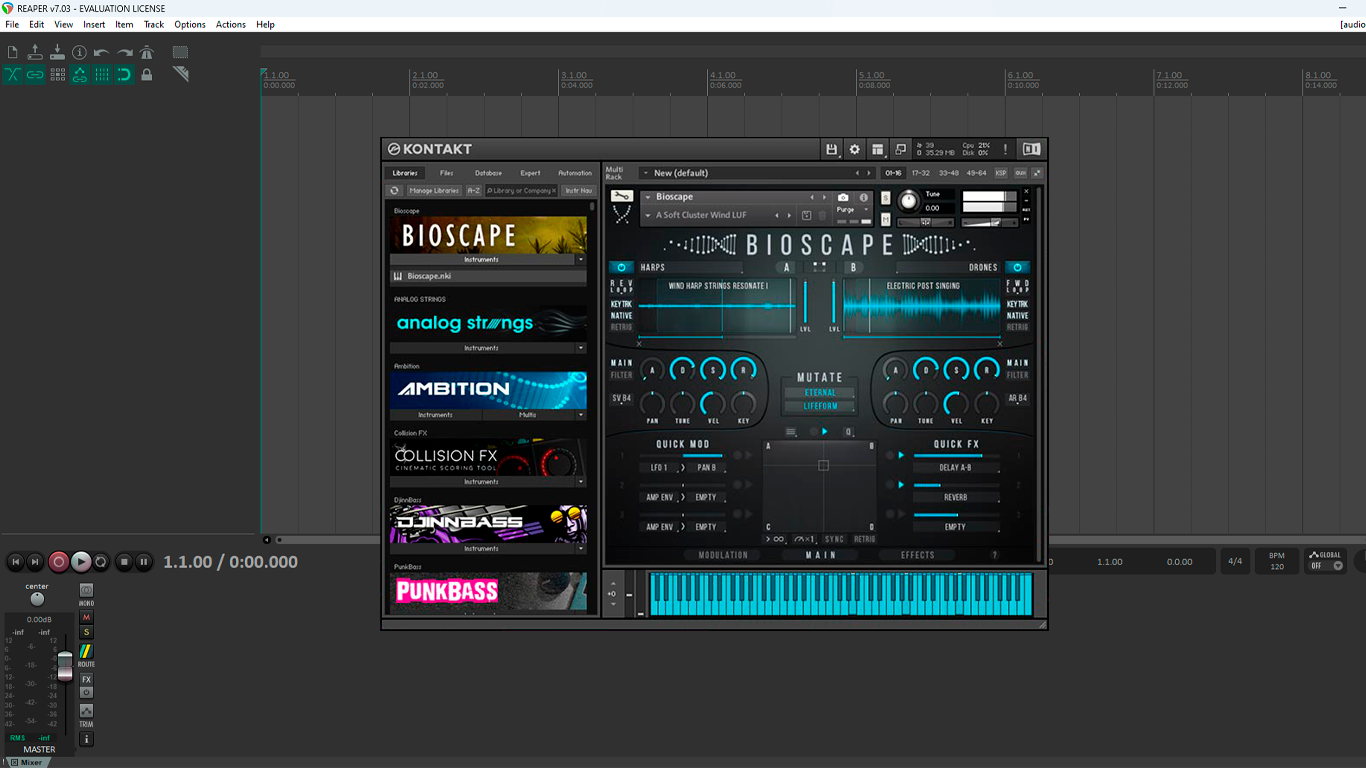Toggle snap magnet icon
This screenshot has width=1366, height=768.
click(x=124, y=74)
